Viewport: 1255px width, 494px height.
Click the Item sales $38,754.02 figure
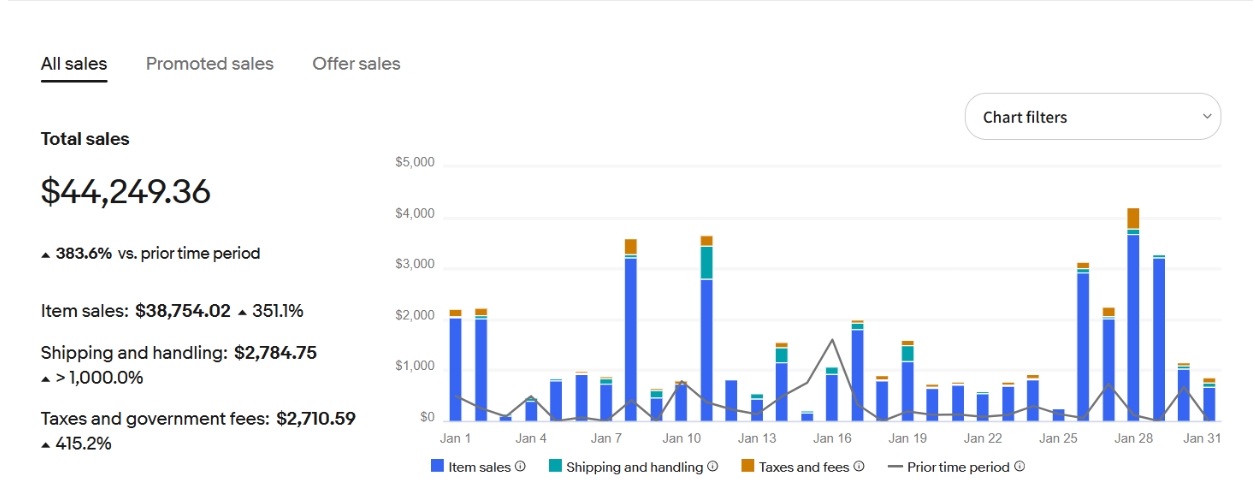[183, 311]
